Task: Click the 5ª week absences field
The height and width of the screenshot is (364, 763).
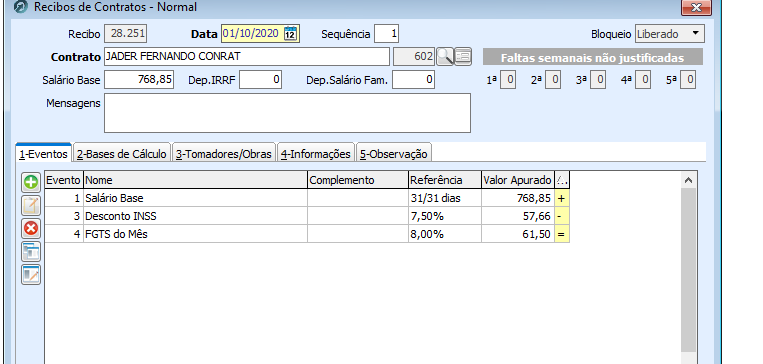Action: pyautogui.click(x=688, y=80)
